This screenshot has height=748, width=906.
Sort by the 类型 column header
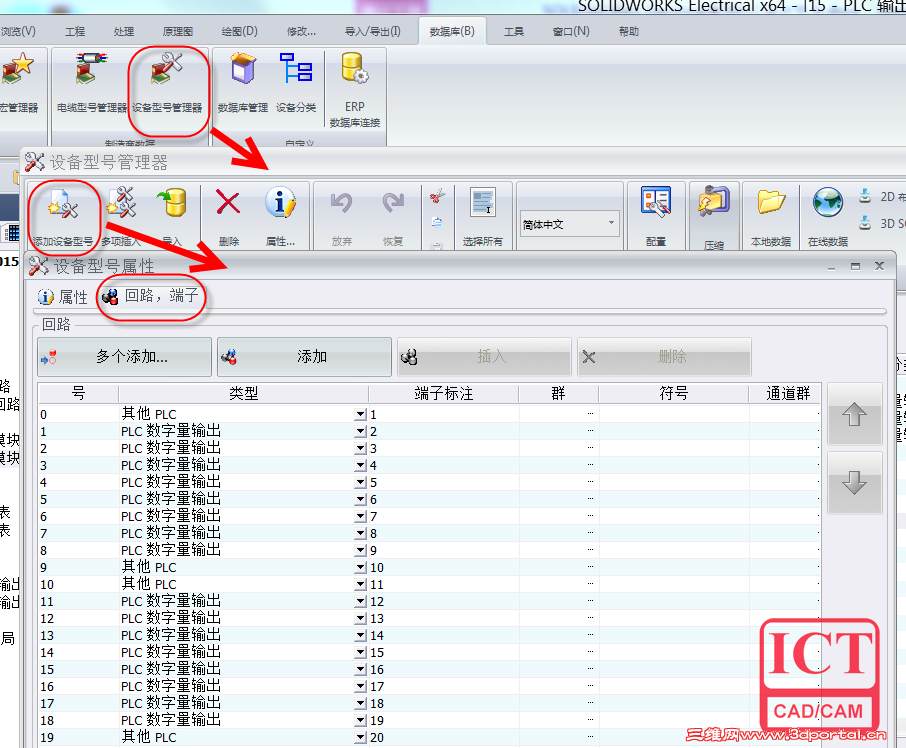[243, 393]
